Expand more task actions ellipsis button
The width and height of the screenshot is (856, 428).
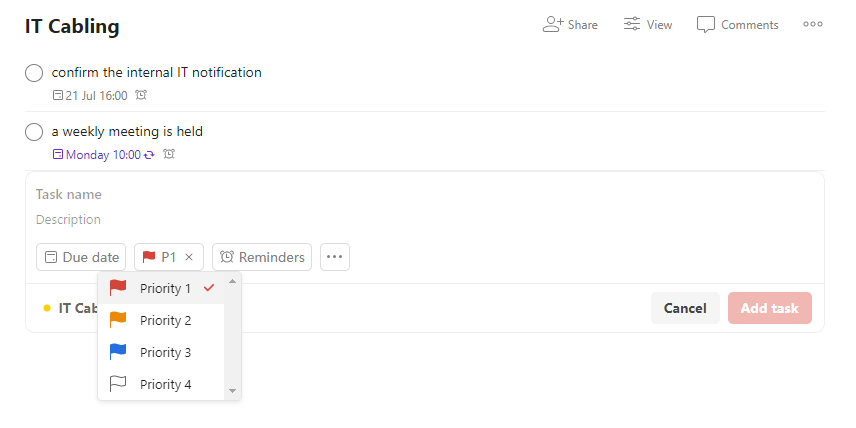tap(335, 257)
